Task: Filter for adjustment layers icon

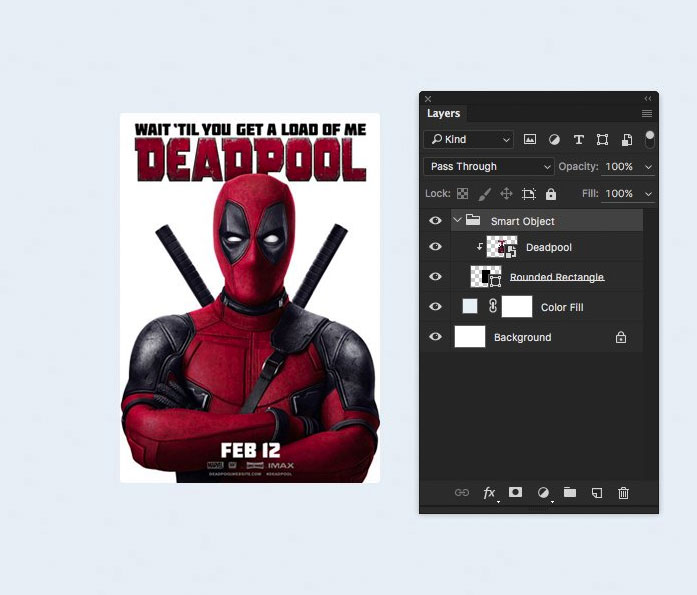Action: click(554, 140)
